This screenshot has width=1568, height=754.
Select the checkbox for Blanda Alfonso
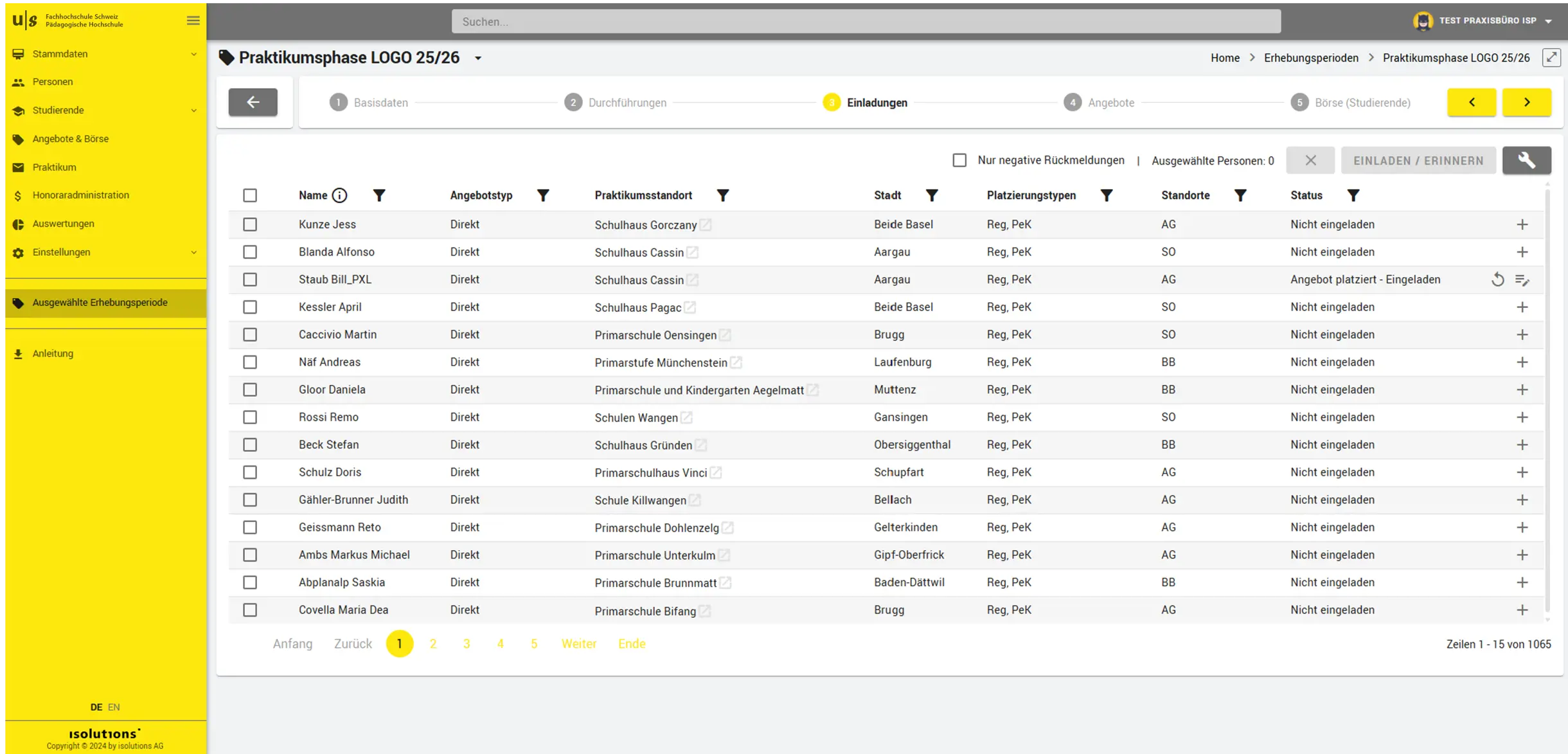(251, 251)
